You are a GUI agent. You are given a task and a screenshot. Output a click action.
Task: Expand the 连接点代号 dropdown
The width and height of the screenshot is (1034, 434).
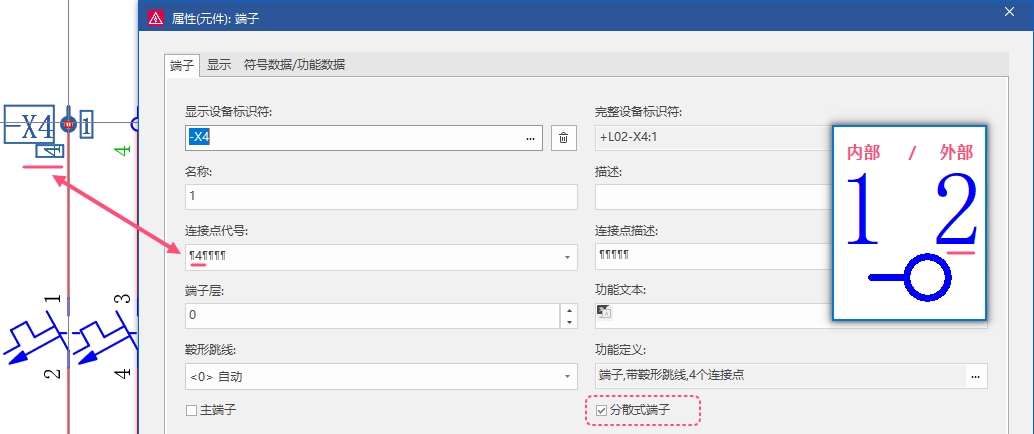[567, 257]
